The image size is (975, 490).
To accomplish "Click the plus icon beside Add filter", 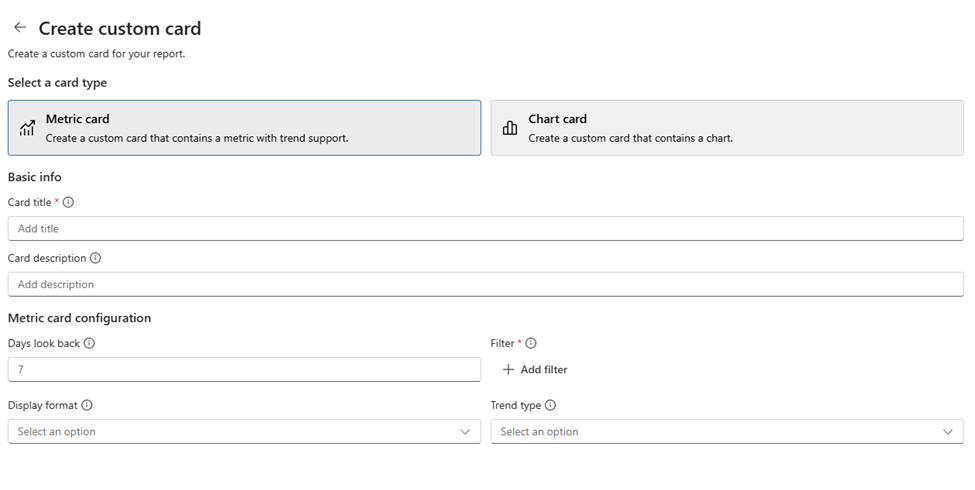I will (x=508, y=370).
